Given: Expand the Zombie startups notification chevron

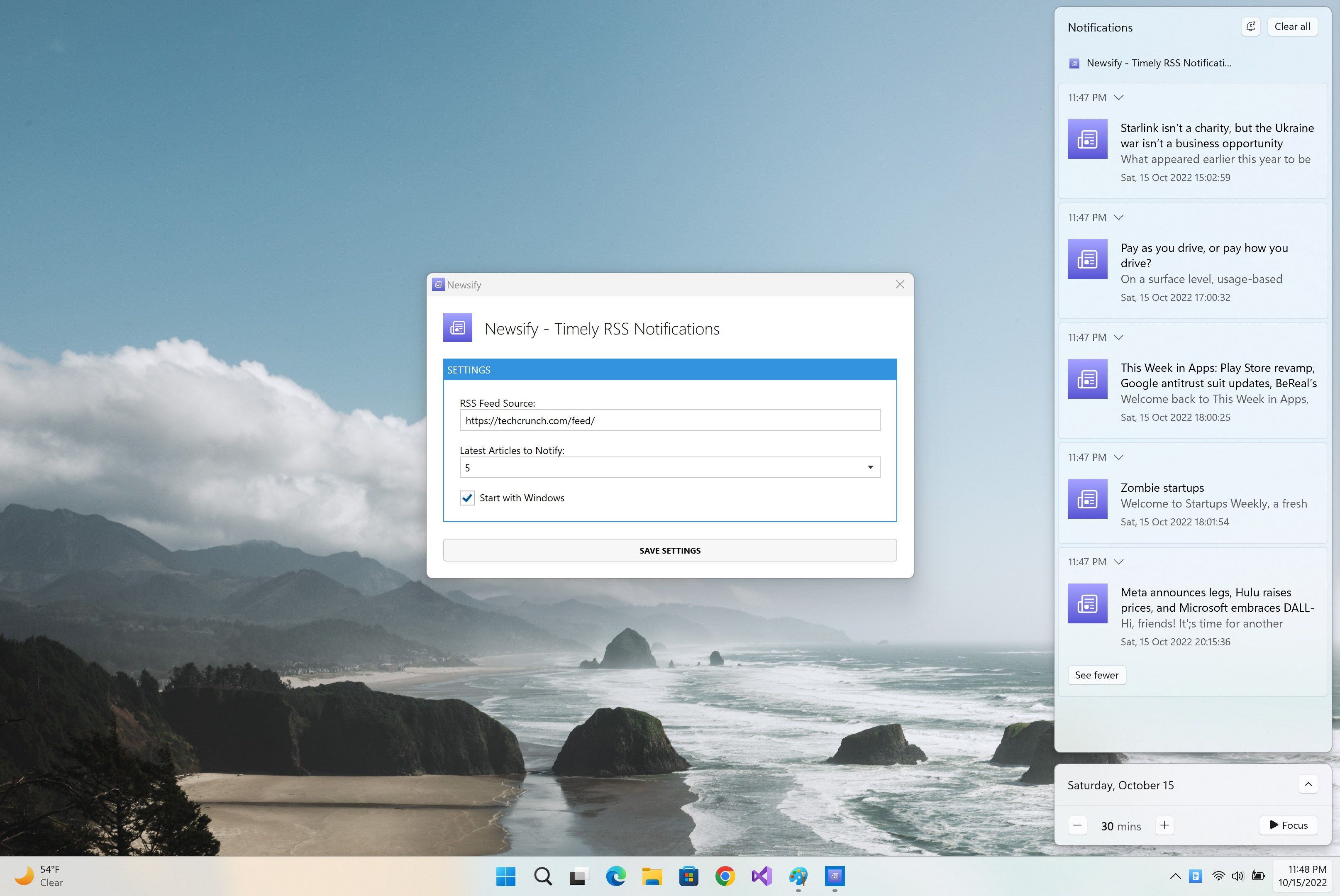Looking at the screenshot, I should pyautogui.click(x=1119, y=458).
